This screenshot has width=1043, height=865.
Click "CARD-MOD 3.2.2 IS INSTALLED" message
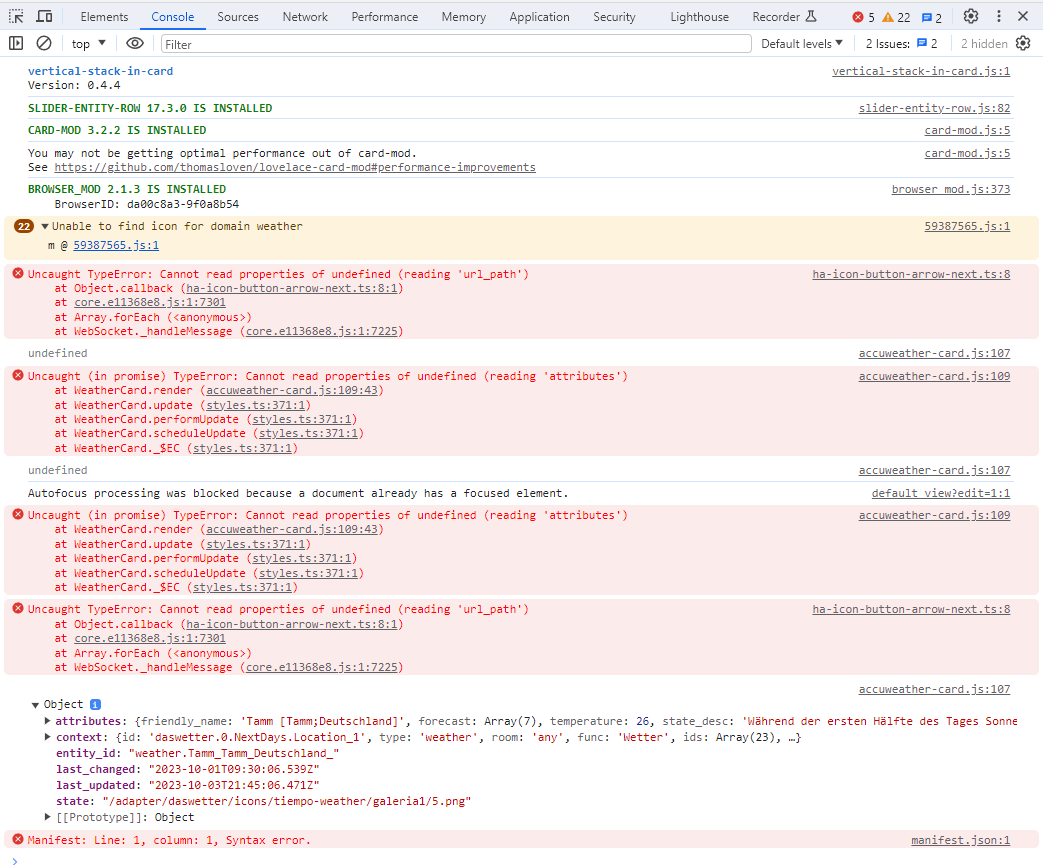click(117, 130)
